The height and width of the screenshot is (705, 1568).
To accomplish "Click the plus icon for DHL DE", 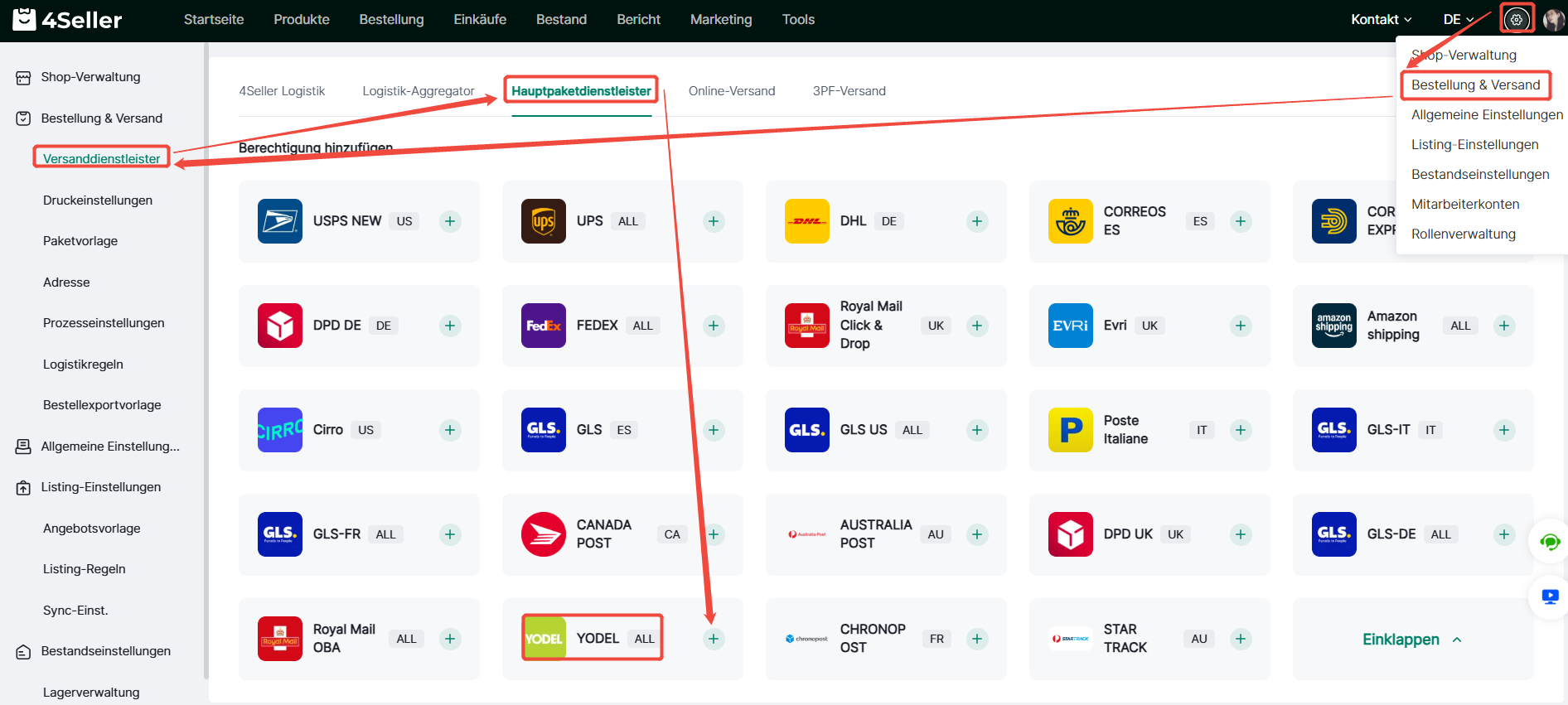I will 977,221.
